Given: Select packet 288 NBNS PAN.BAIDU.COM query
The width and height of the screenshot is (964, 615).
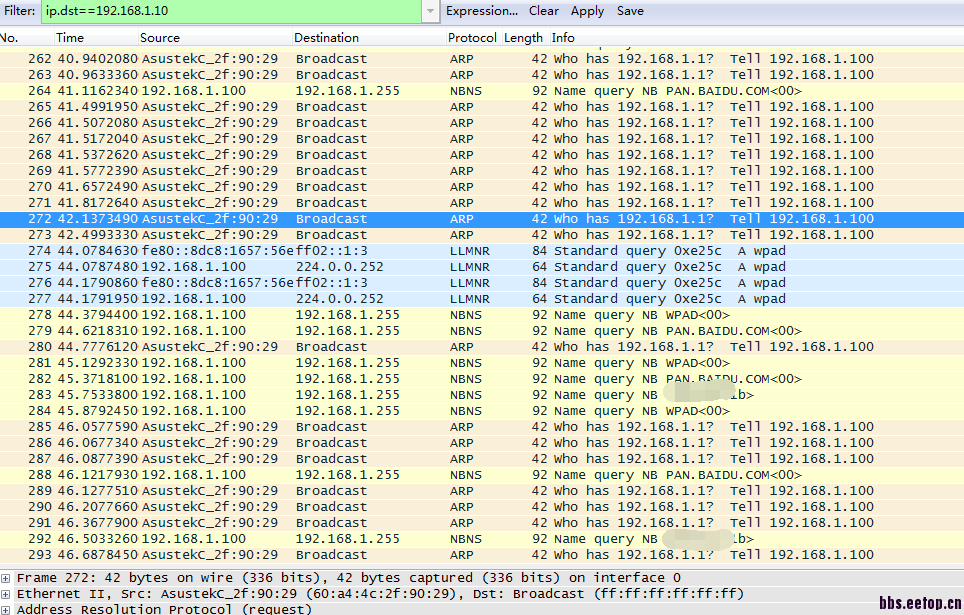Looking at the screenshot, I should [x=482, y=475].
